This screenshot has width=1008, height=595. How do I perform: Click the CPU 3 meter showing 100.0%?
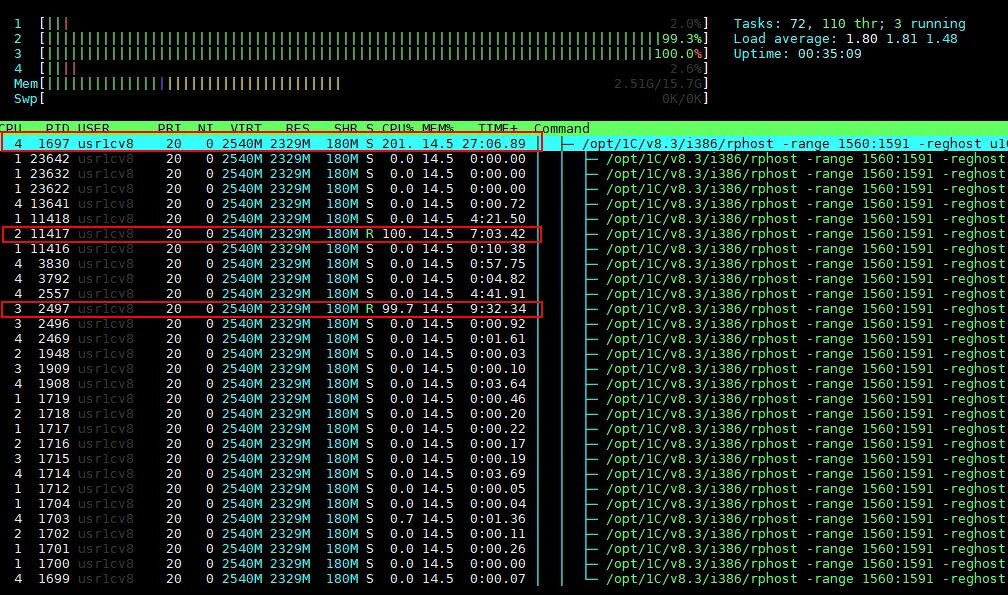coord(361,53)
